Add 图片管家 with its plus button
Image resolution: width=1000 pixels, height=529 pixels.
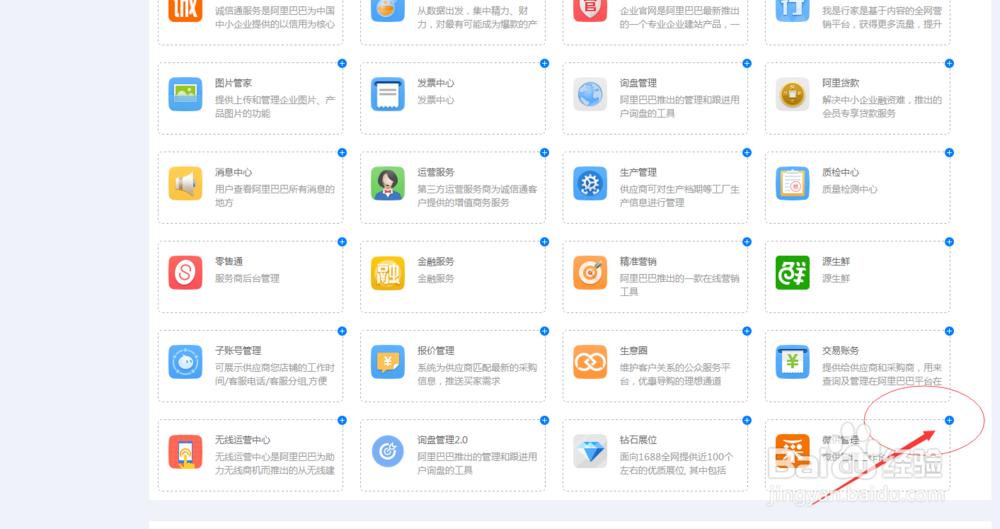click(x=342, y=63)
